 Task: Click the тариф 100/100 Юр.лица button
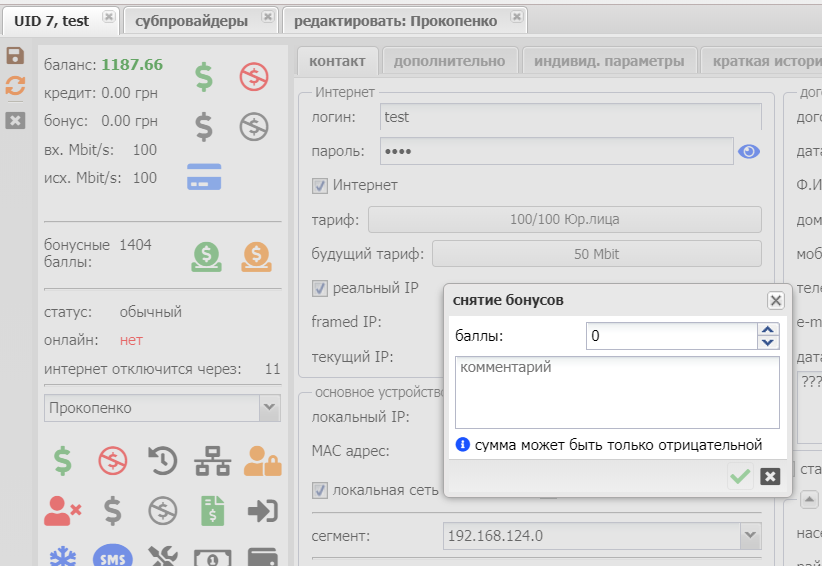point(565,220)
